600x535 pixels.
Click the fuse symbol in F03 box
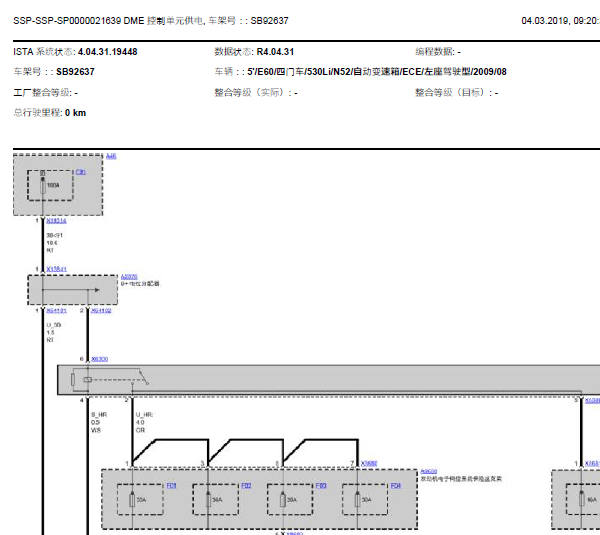coord(283,500)
